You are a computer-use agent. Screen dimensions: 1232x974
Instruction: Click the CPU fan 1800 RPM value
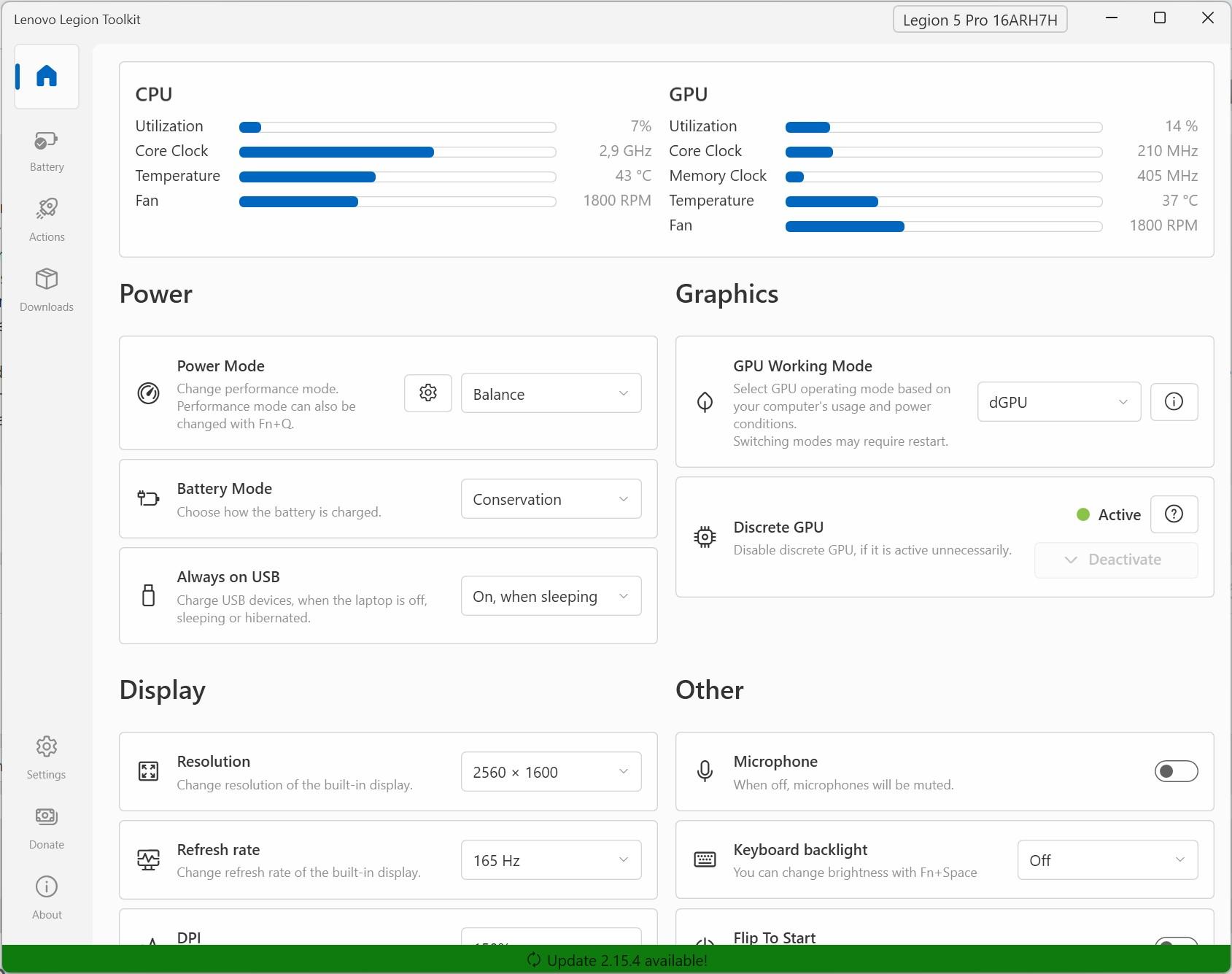(x=616, y=201)
